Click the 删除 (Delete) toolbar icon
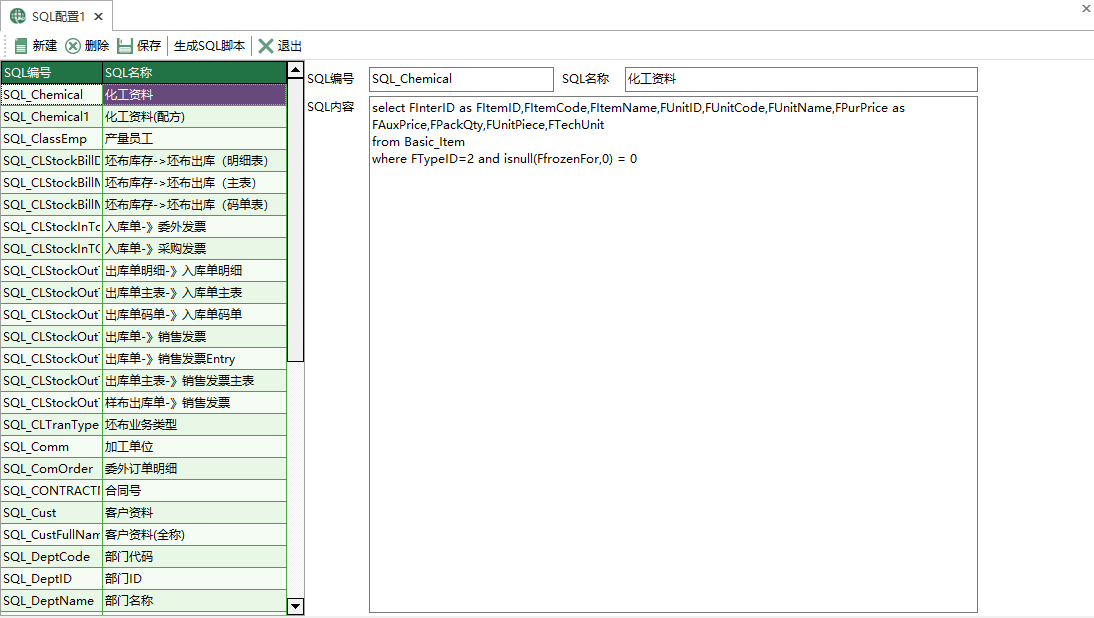1094x618 pixels. (x=73, y=46)
